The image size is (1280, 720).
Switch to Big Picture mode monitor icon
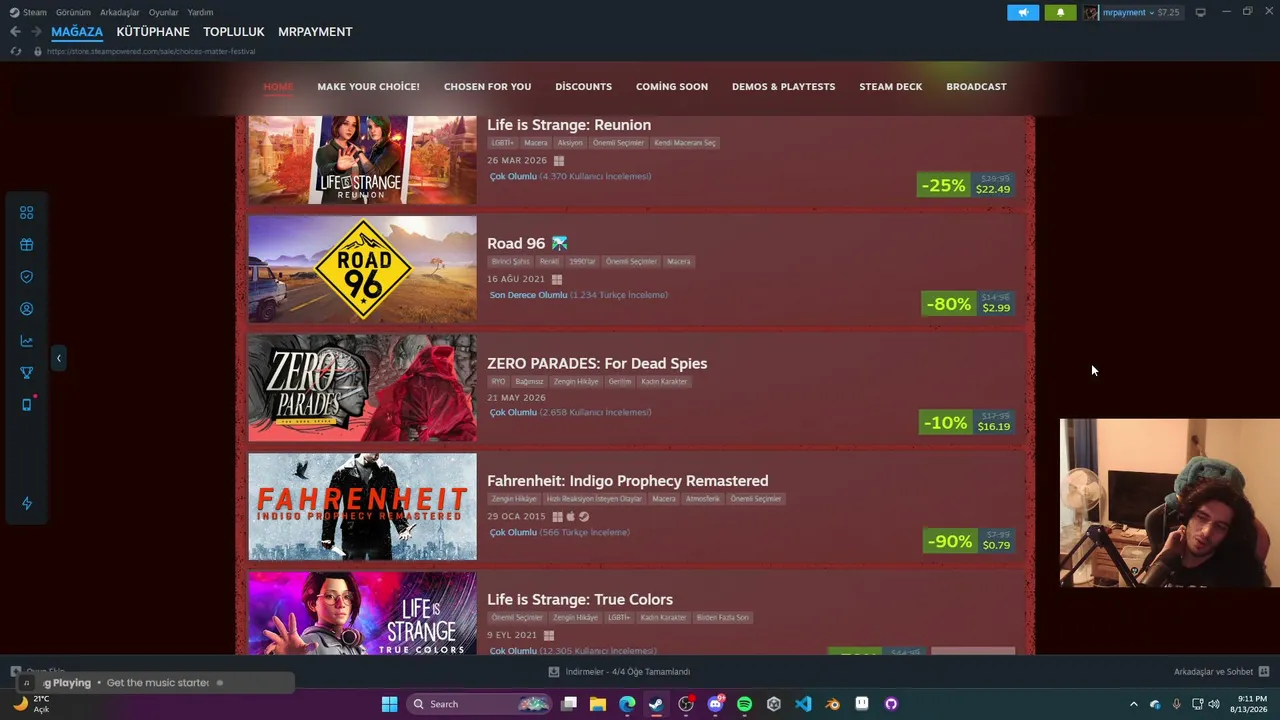(x=1201, y=12)
